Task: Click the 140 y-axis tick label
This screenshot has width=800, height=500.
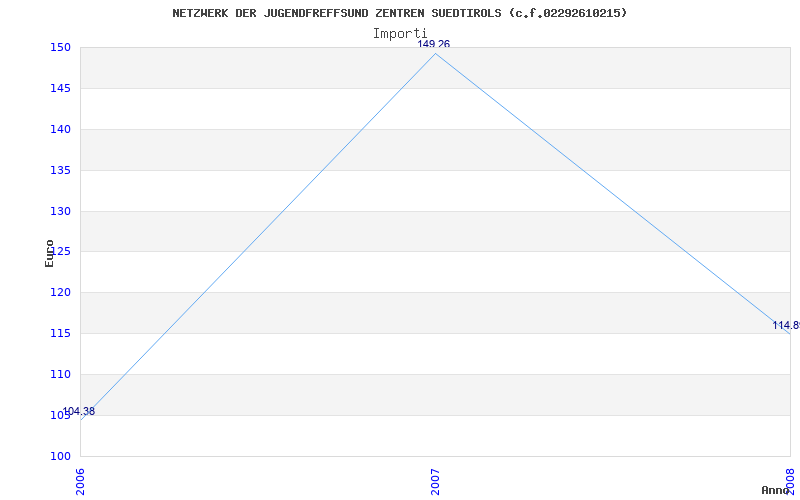Action: (60, 130)
